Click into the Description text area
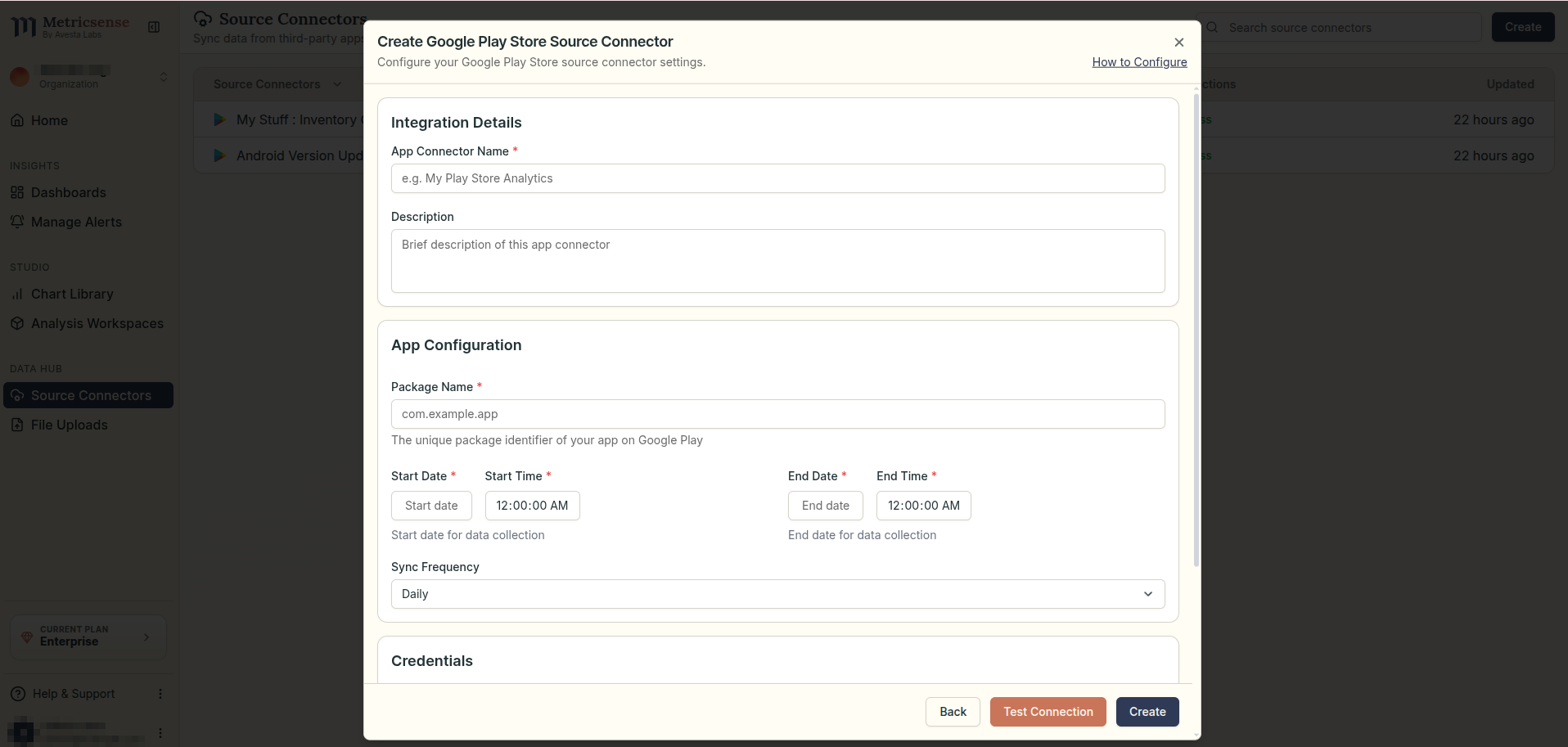 click(777, 261)
